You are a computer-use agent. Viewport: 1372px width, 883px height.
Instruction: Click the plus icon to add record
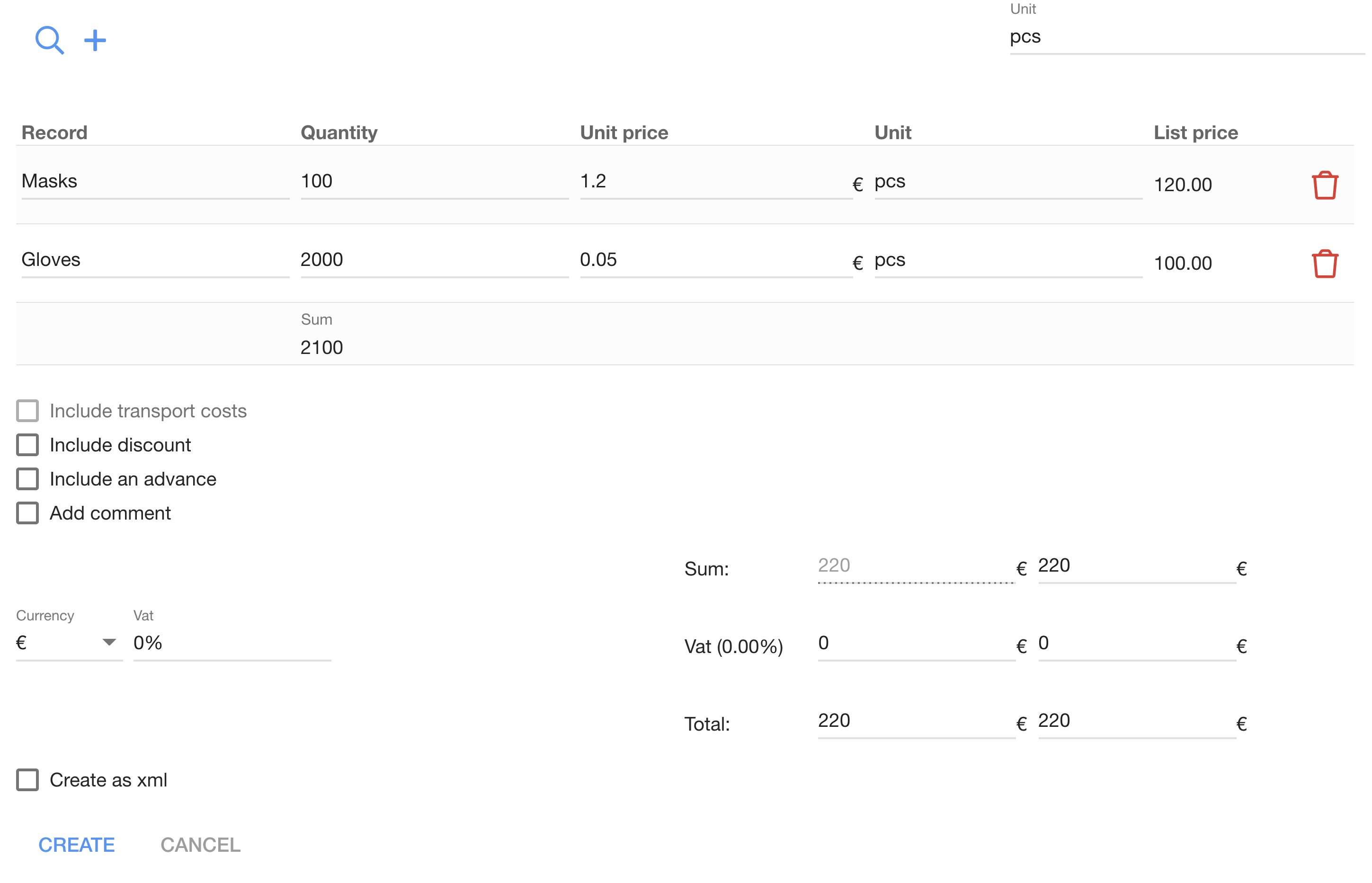(95, 40)
